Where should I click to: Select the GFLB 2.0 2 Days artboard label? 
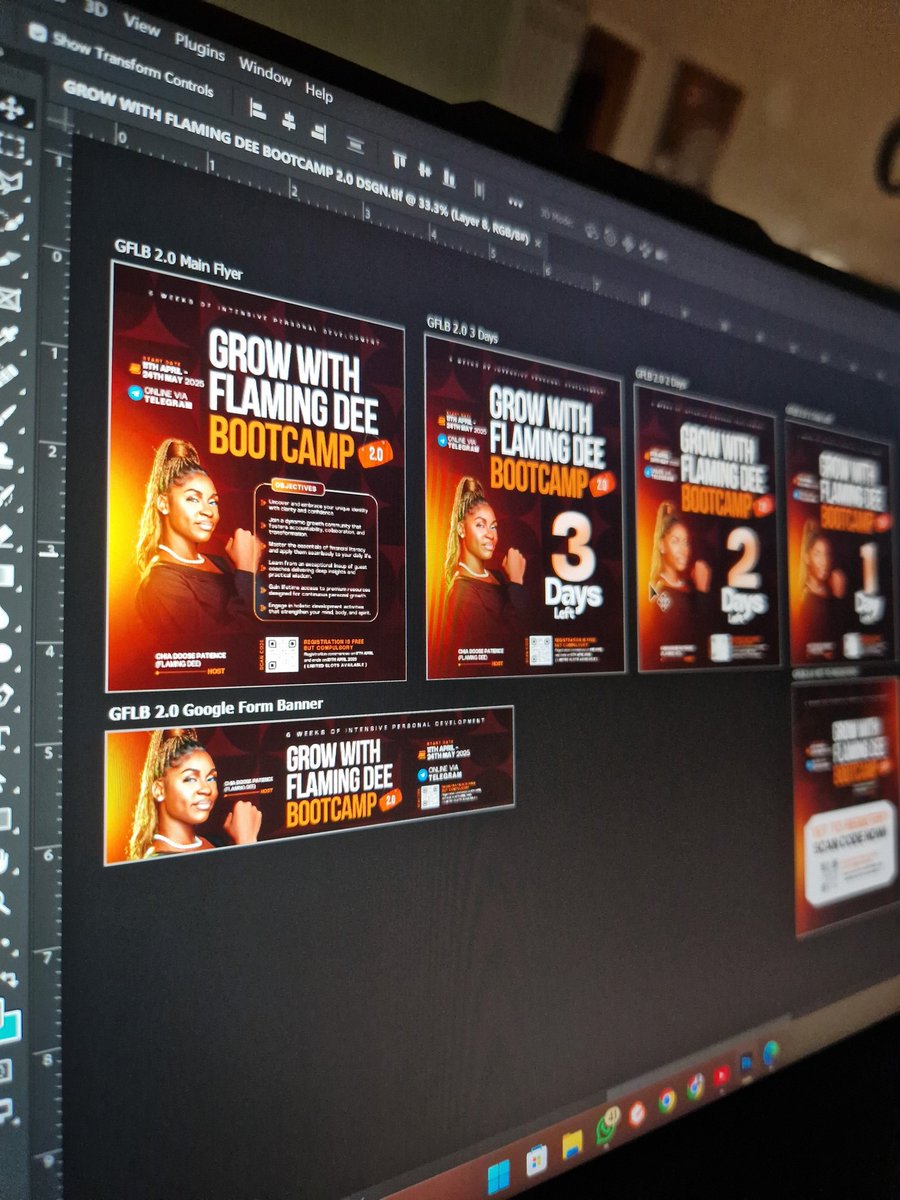coord(662,378)
